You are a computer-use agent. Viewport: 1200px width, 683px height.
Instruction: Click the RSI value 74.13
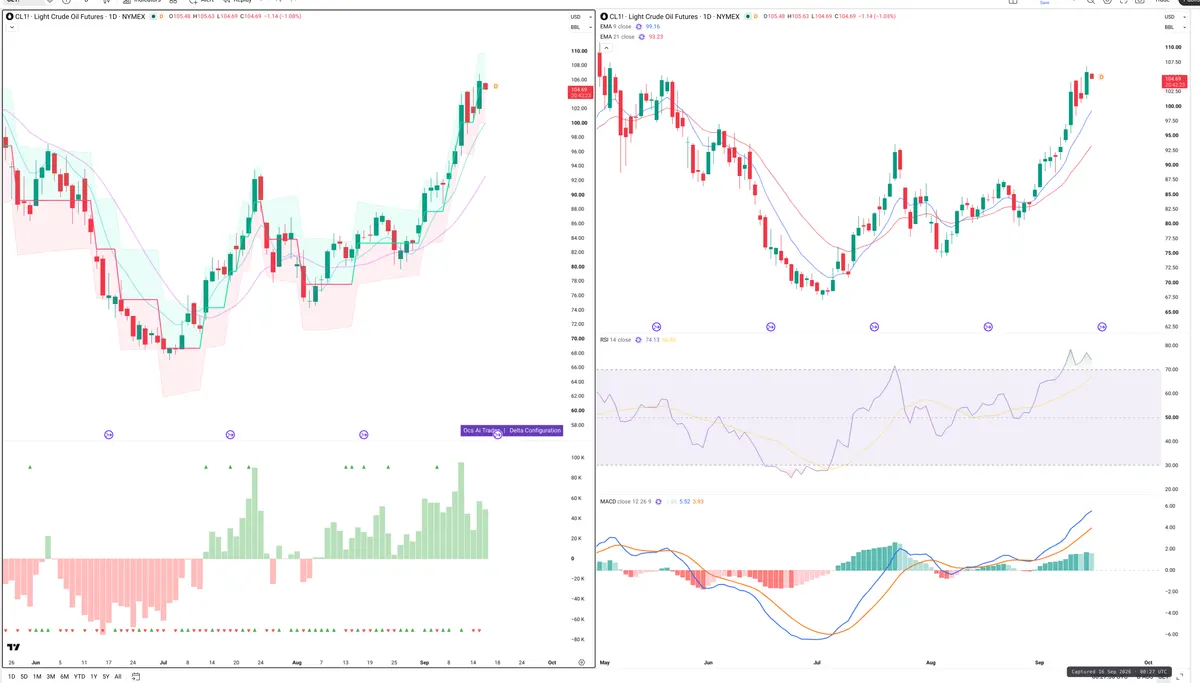[652, 340]
